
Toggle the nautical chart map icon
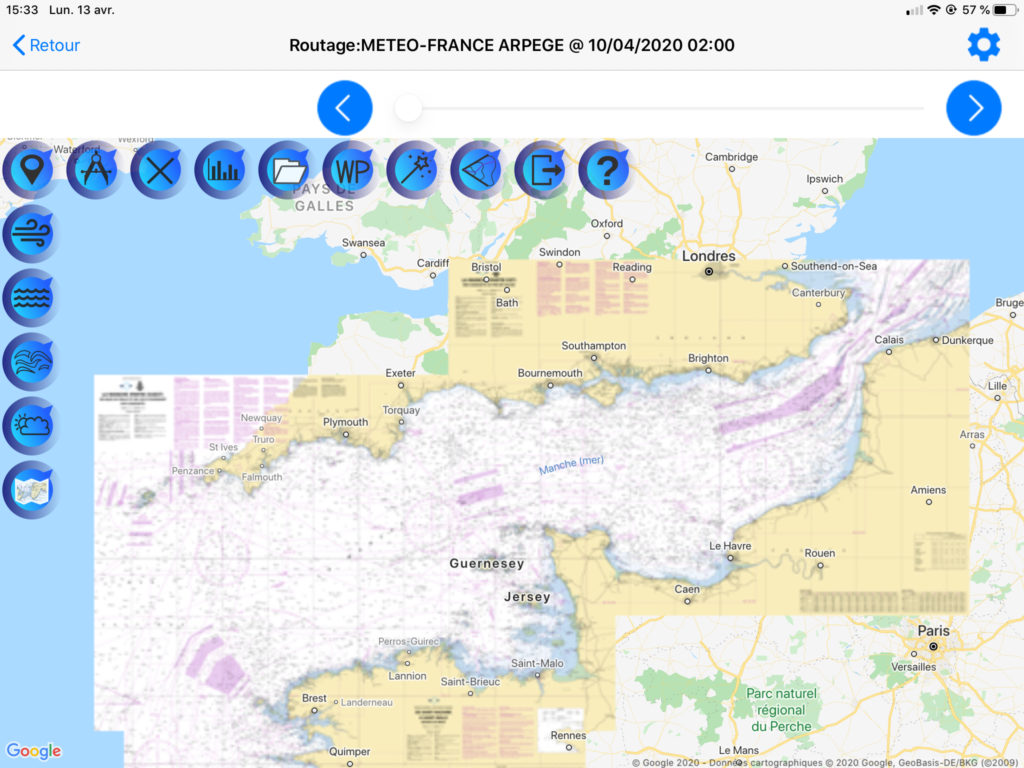30,490
